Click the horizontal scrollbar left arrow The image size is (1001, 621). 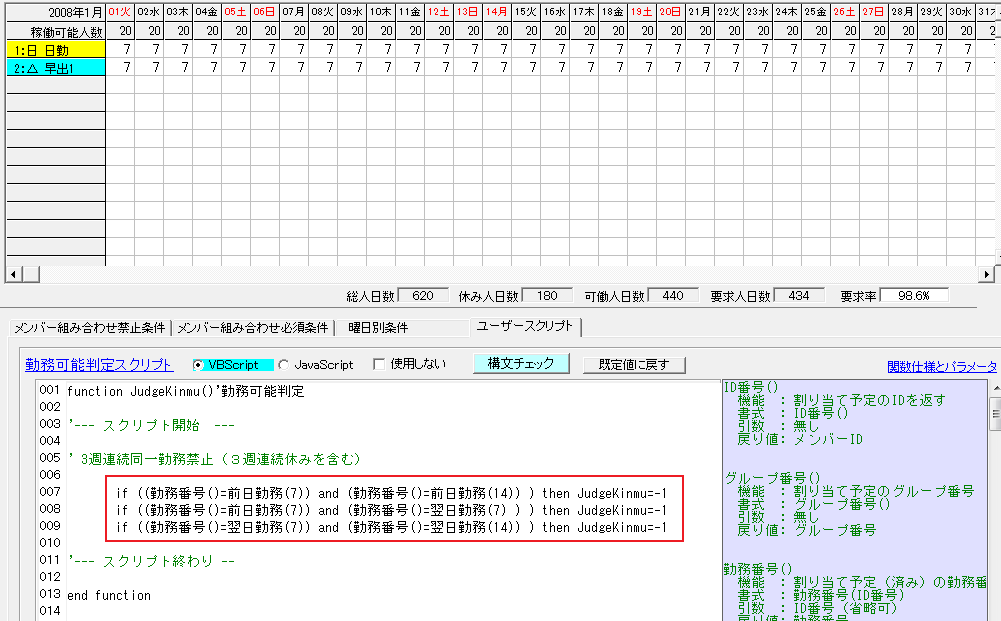[x=12, y=274]
